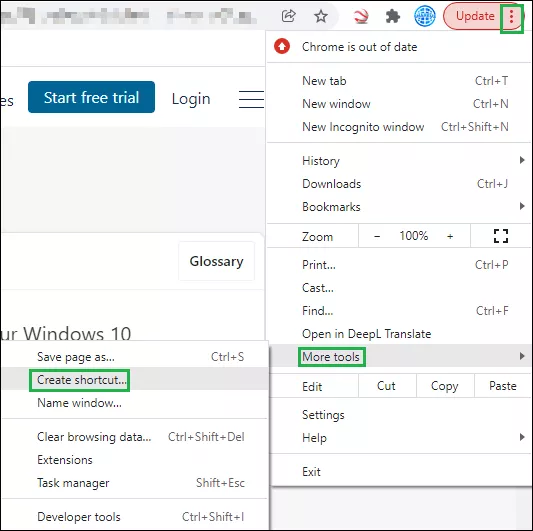Select 'Chrome is out of date' entry

tap(399, 47)
